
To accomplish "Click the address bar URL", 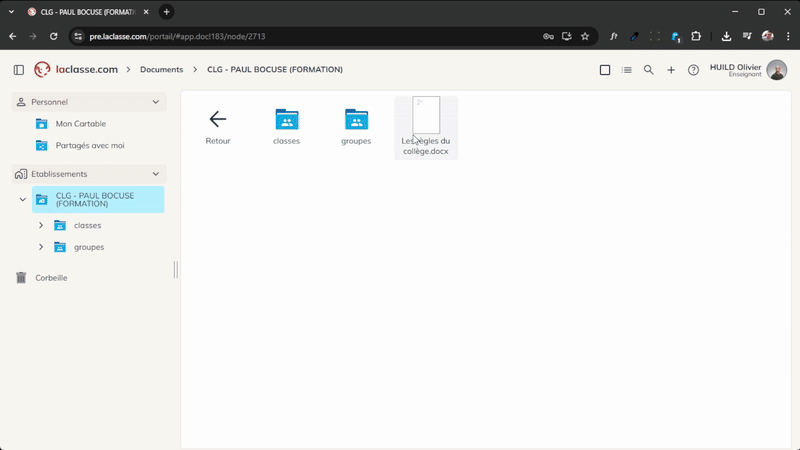I will point(177,36).
